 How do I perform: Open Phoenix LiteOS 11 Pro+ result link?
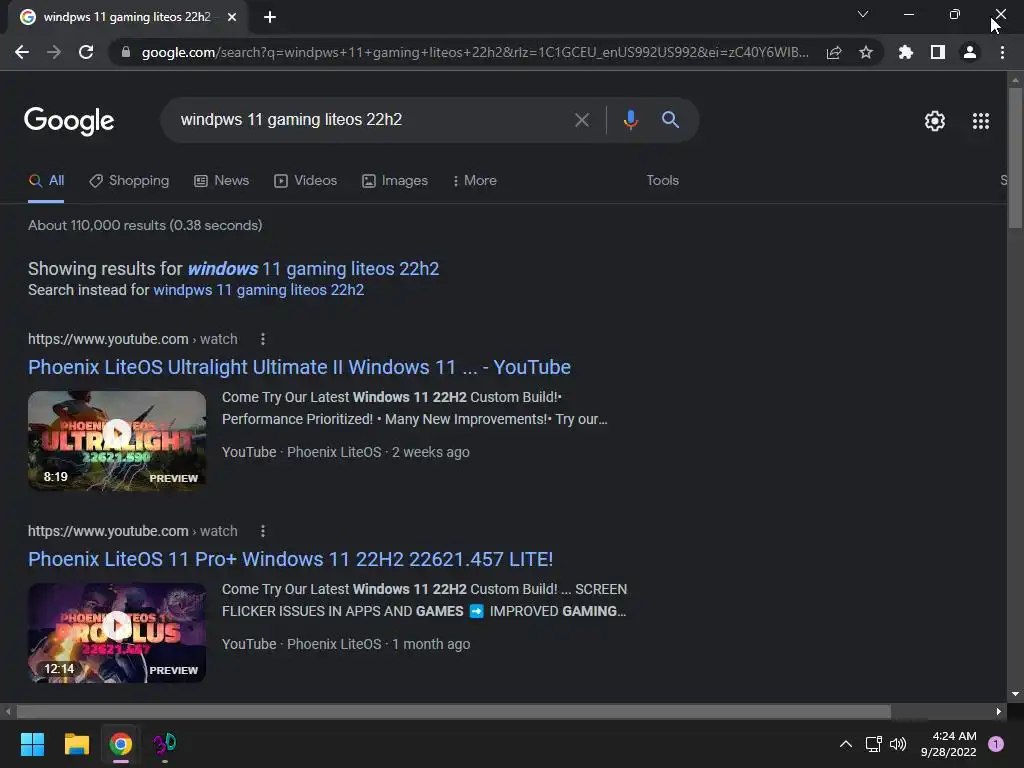tap(291, 559)
